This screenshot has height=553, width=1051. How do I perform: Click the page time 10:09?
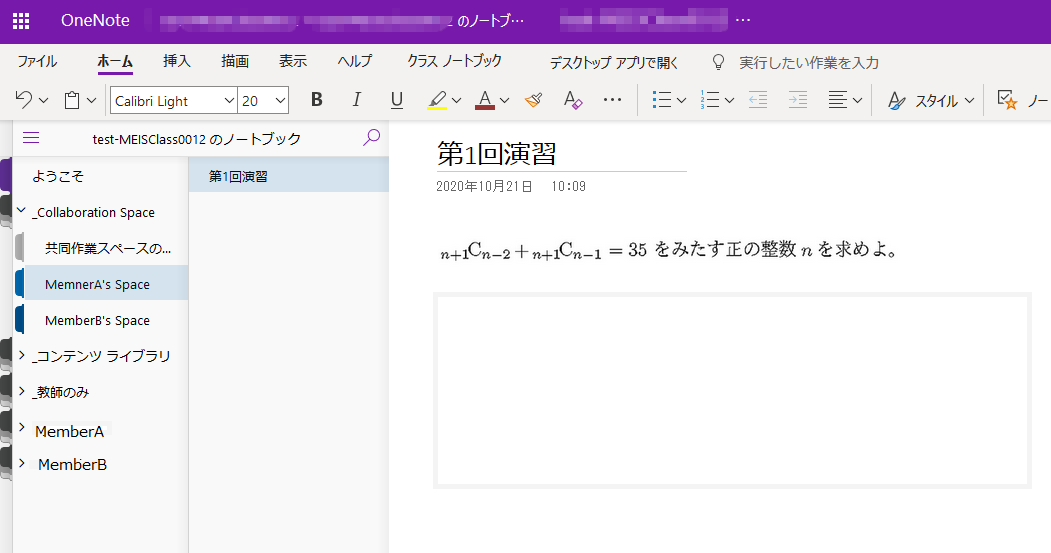(x=568, y=186)
